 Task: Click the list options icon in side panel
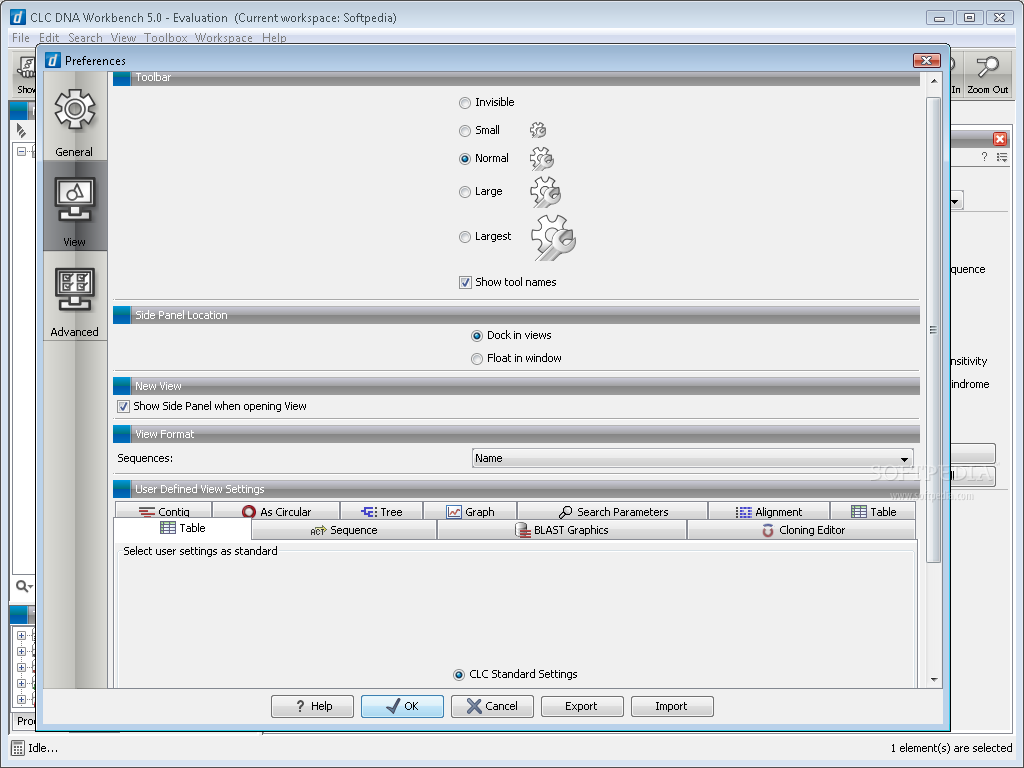pos(1002,157)
